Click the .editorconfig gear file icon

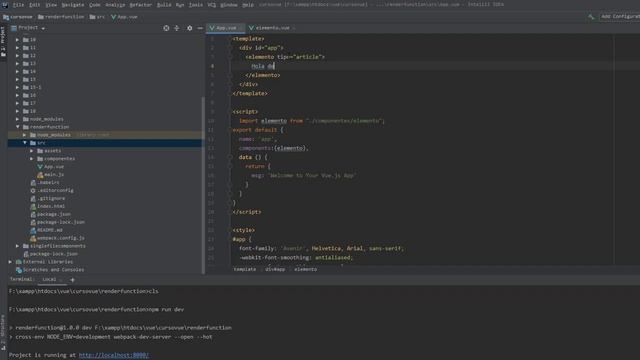click(33, 191)
